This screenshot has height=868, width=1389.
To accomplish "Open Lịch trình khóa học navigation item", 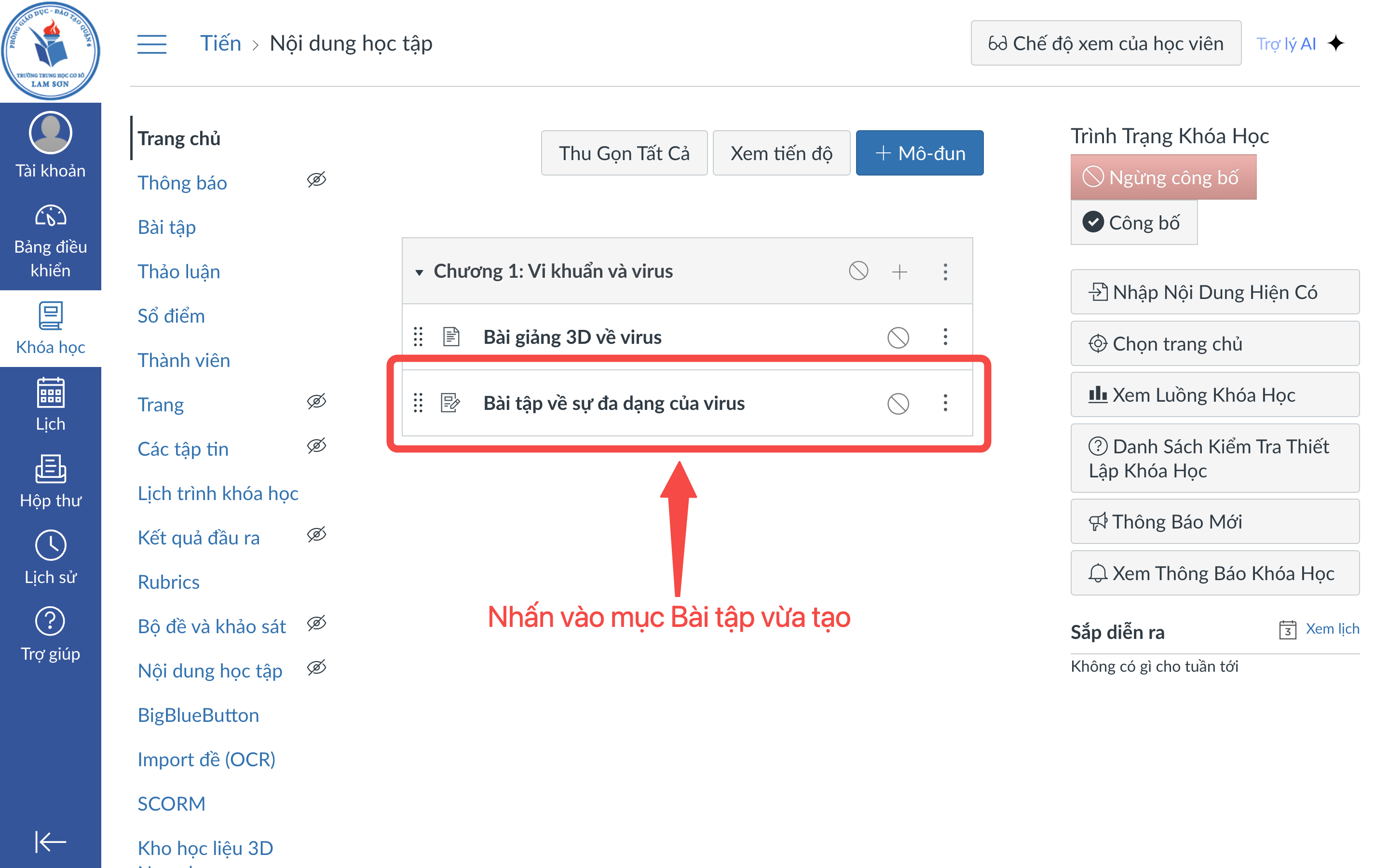I will coord(218,493).
